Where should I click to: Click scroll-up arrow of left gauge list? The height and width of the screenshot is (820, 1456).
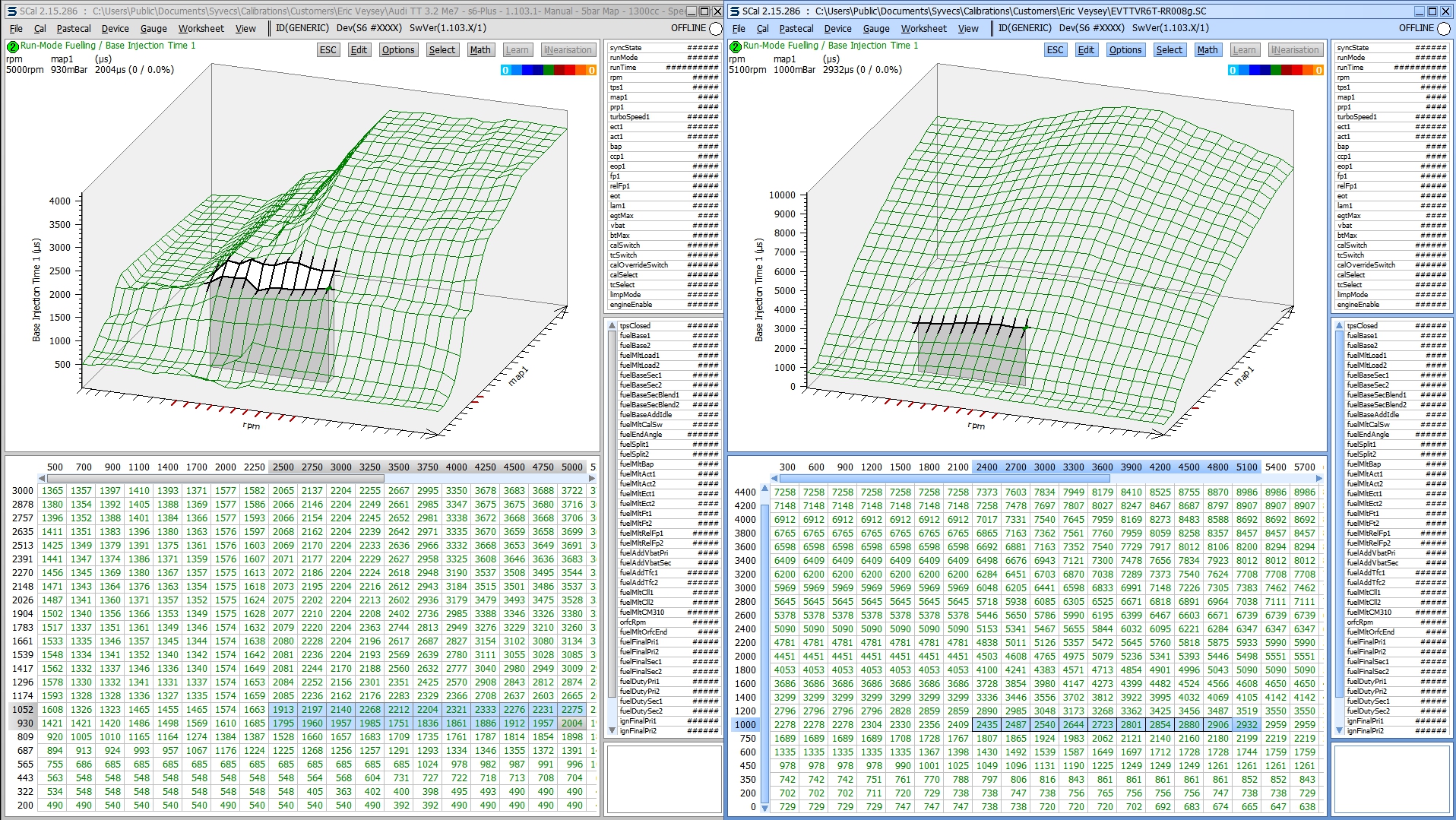pos(612,325)
